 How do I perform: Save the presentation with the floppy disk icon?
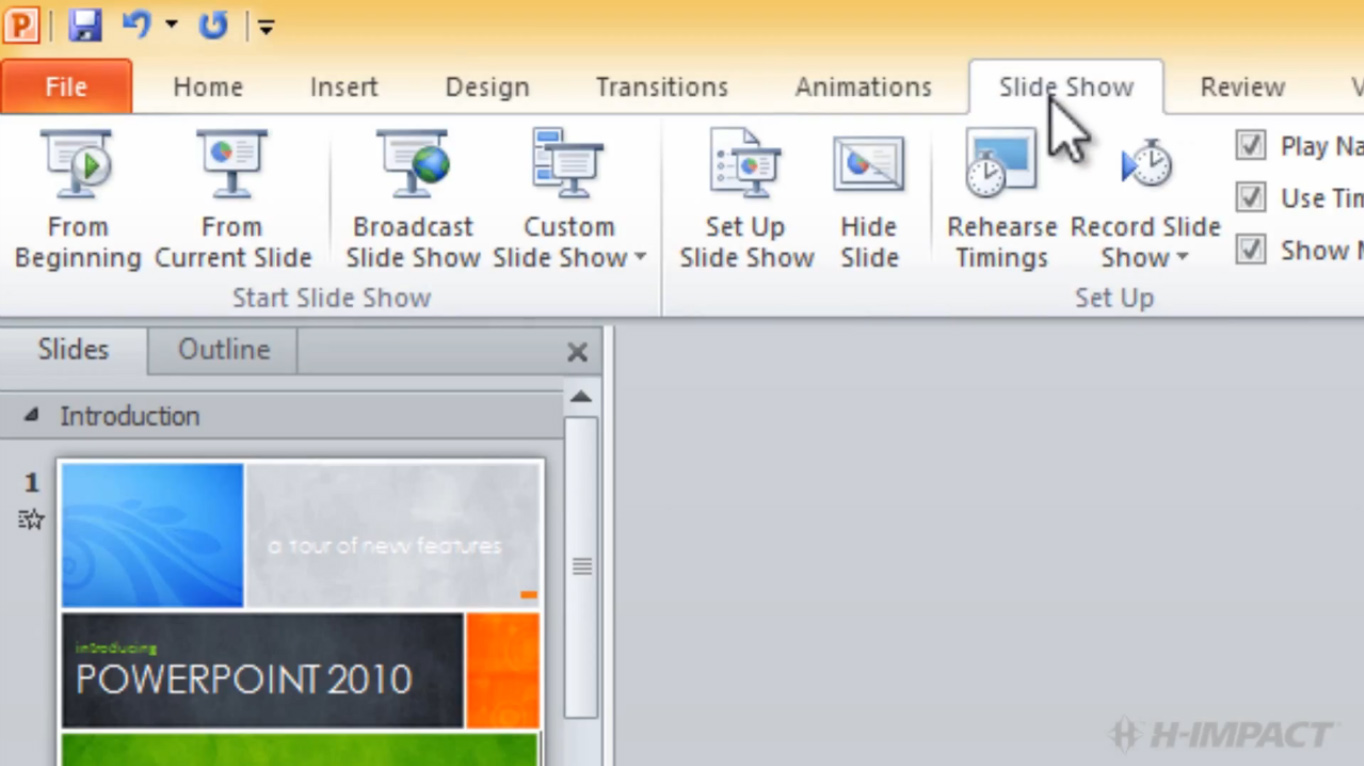pyautogui.click(x=85, y=25)
